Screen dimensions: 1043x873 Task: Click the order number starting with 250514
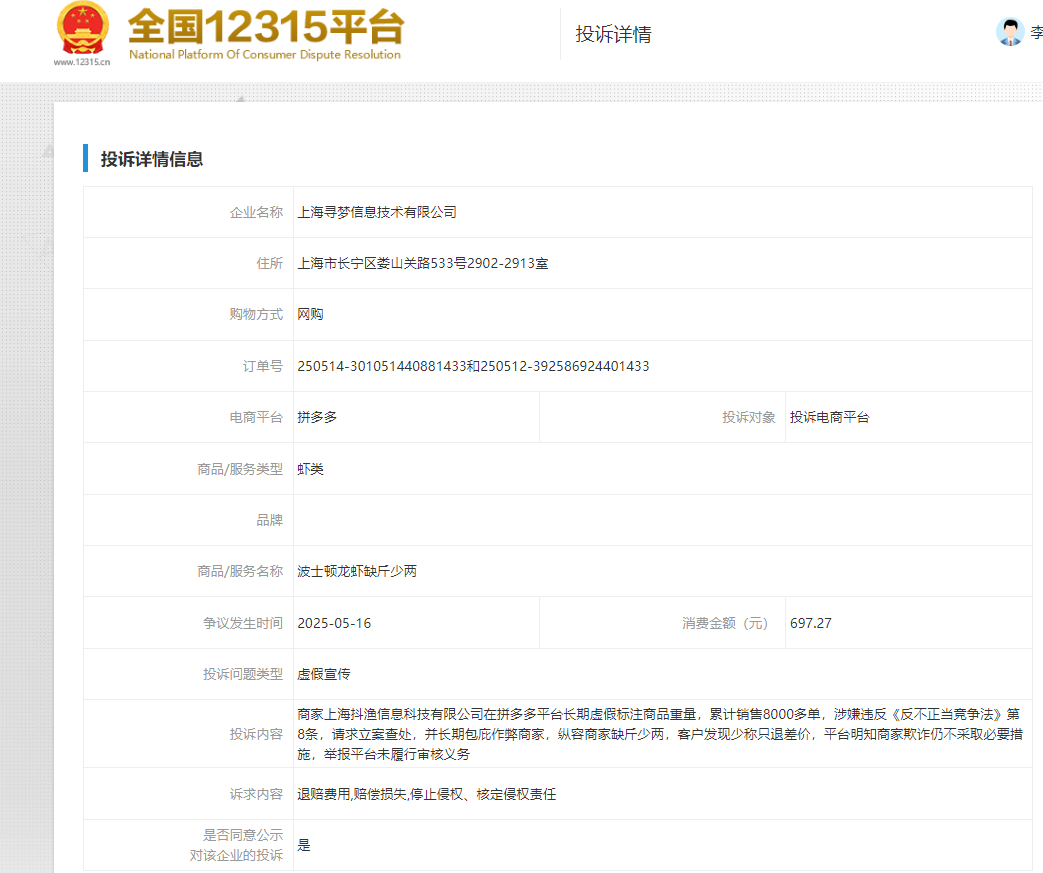[x=473, y=366]
